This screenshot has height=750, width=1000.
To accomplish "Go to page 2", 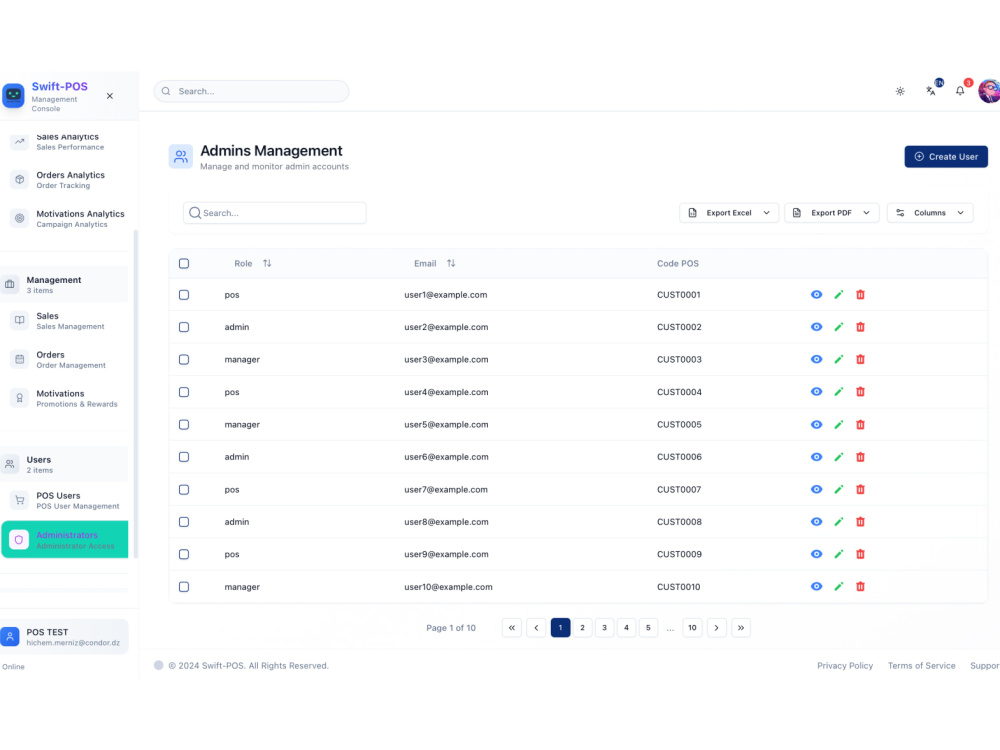I will (x=582, y=628).
